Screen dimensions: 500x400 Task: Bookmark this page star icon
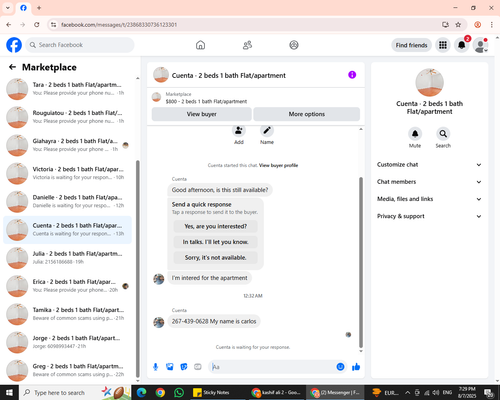pyautogui.click(x=458, y=25)
